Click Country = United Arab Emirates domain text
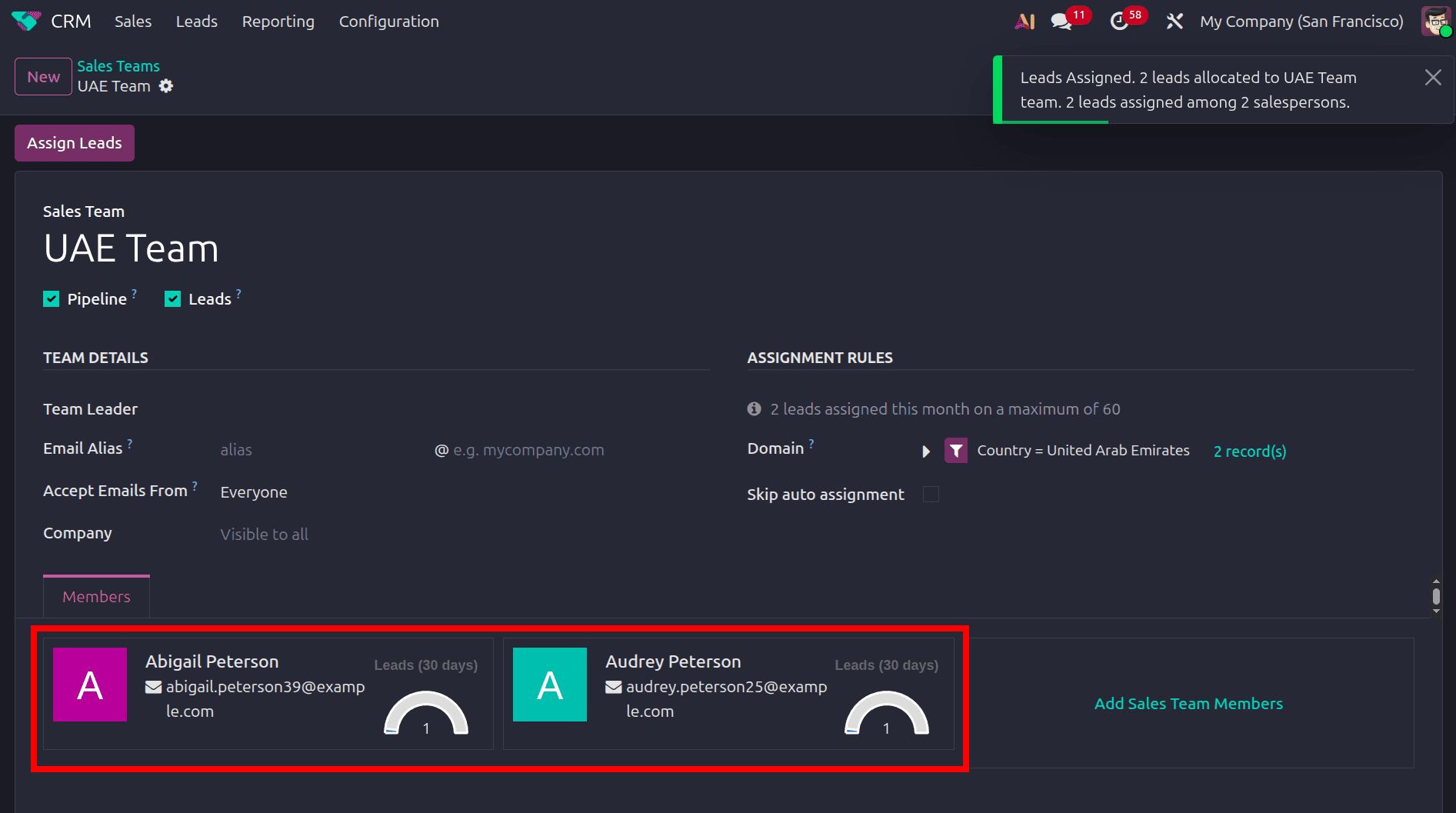 (x=1083, y=451)
